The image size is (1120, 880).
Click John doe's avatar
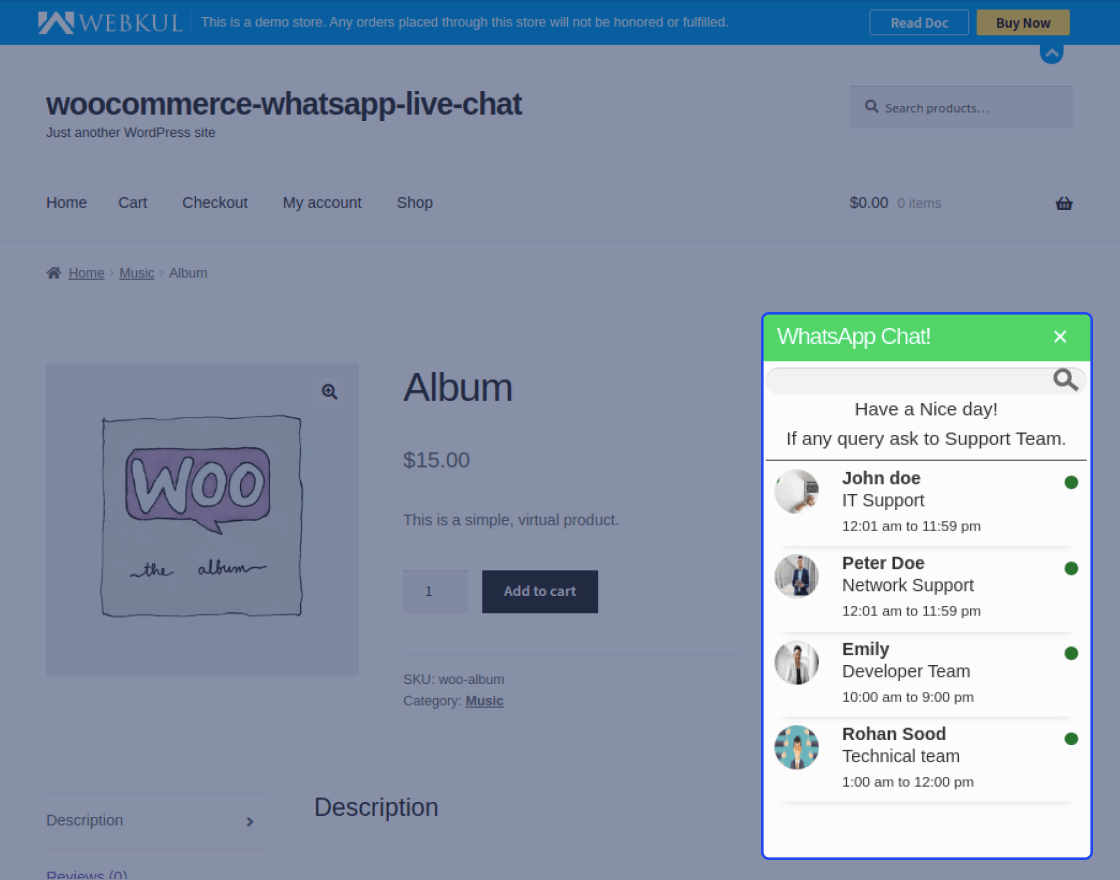tap(796, 491)
